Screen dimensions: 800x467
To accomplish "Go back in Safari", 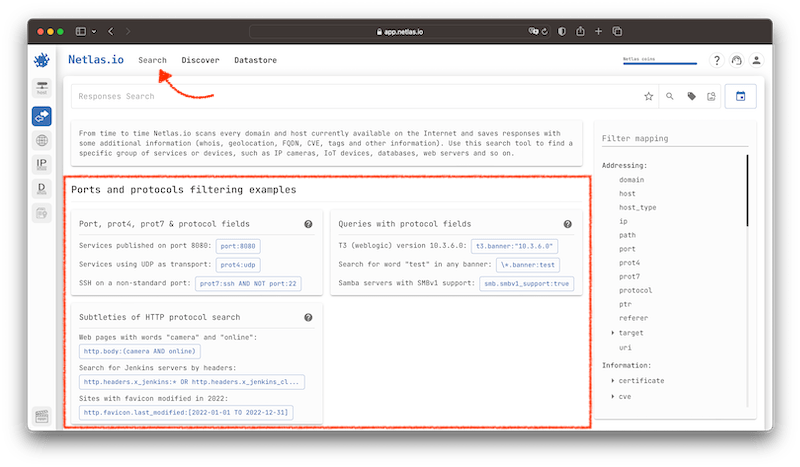I will [111, 32].
